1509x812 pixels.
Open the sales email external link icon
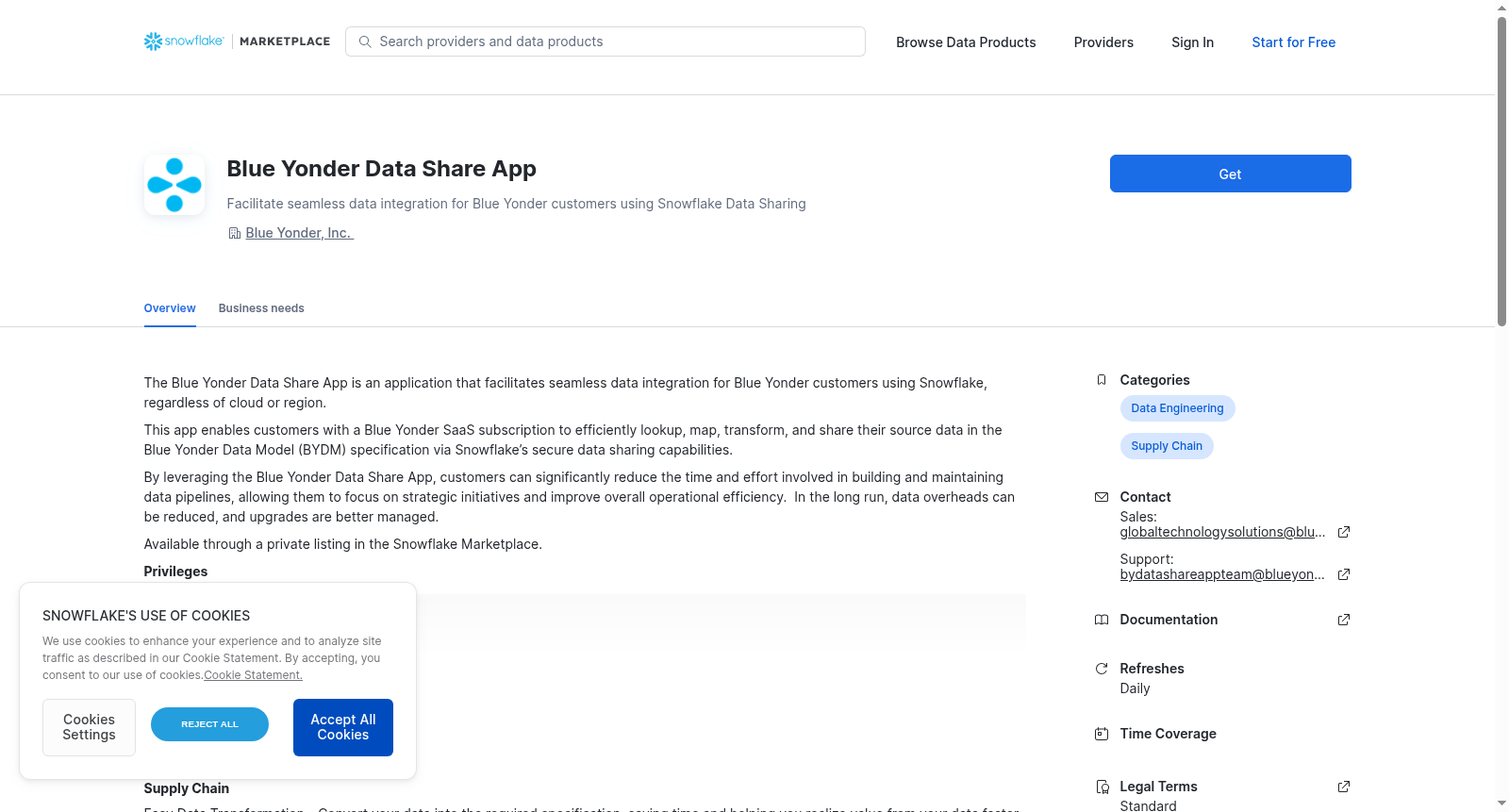click(x=1344, y=532)
